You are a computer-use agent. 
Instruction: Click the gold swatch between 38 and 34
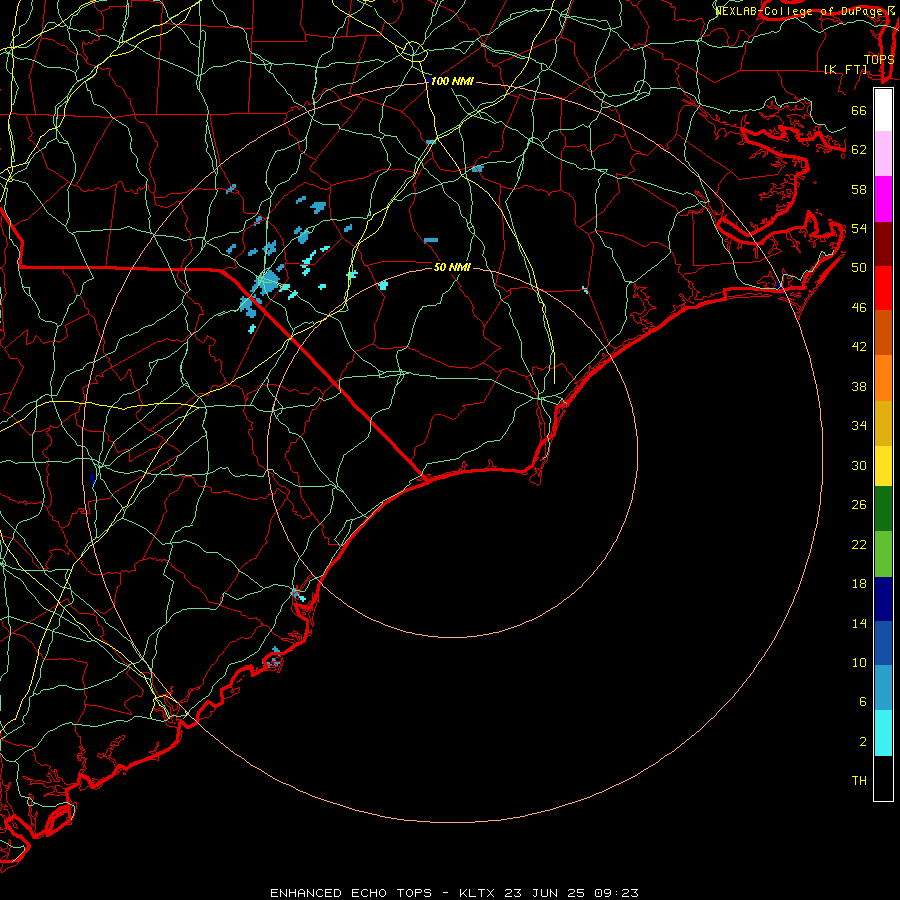point(883,423)
